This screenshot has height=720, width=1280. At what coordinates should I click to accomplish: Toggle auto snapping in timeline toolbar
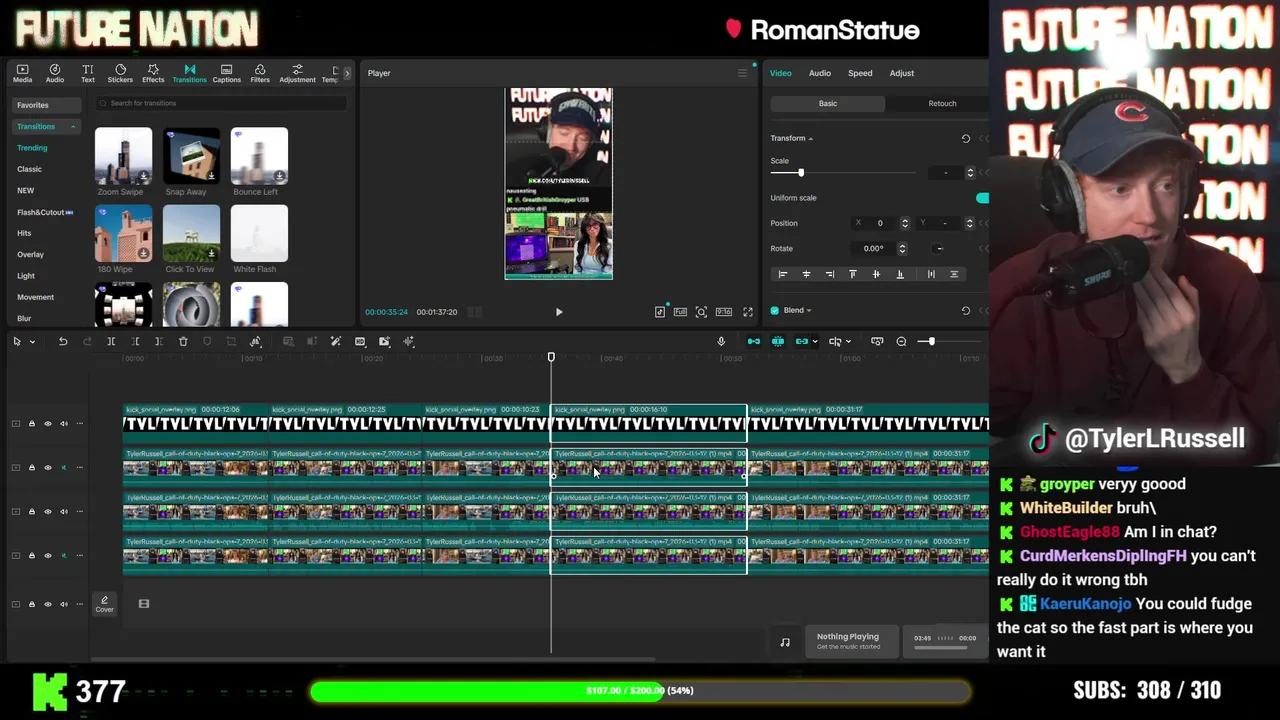coord(778,342)
